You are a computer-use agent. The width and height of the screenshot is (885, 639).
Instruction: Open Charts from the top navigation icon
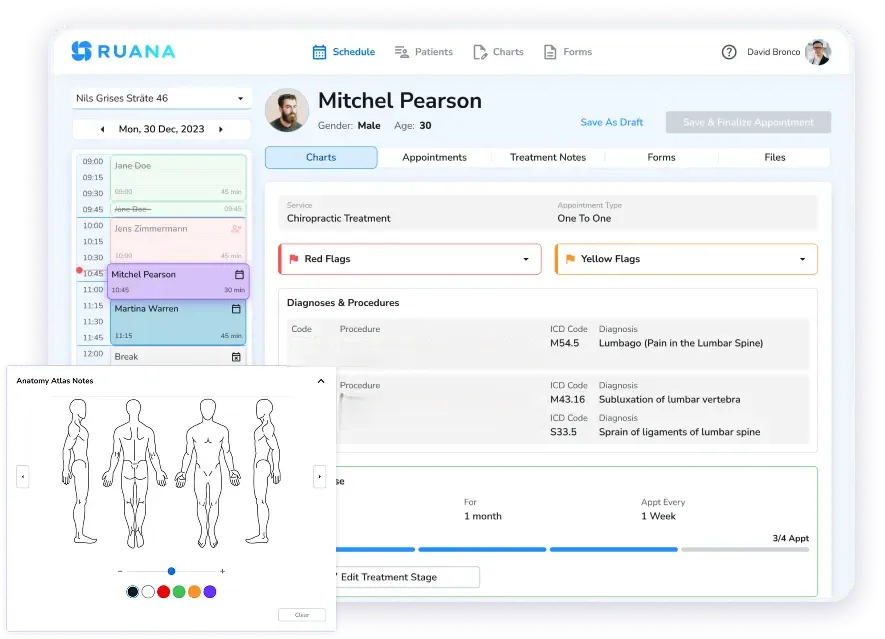pyautogui.click(x=481, y=51)
